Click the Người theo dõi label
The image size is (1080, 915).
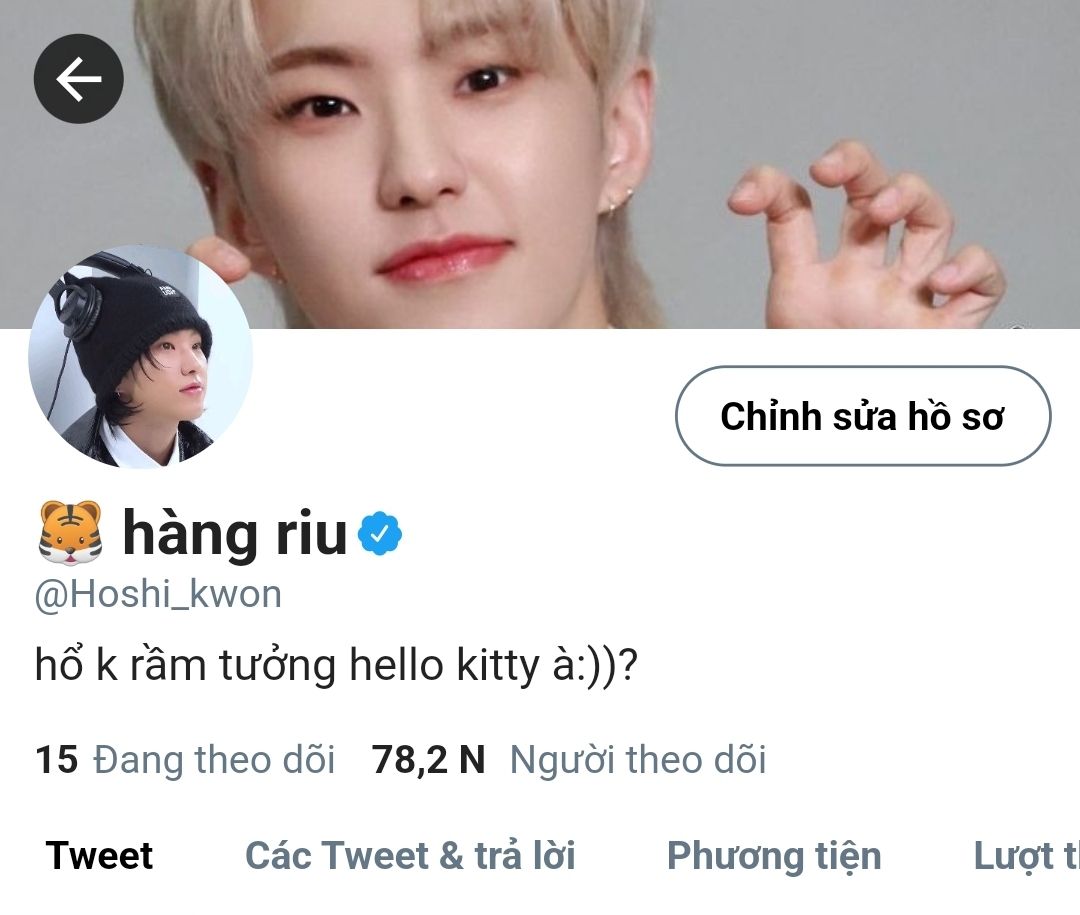point(638,759)
